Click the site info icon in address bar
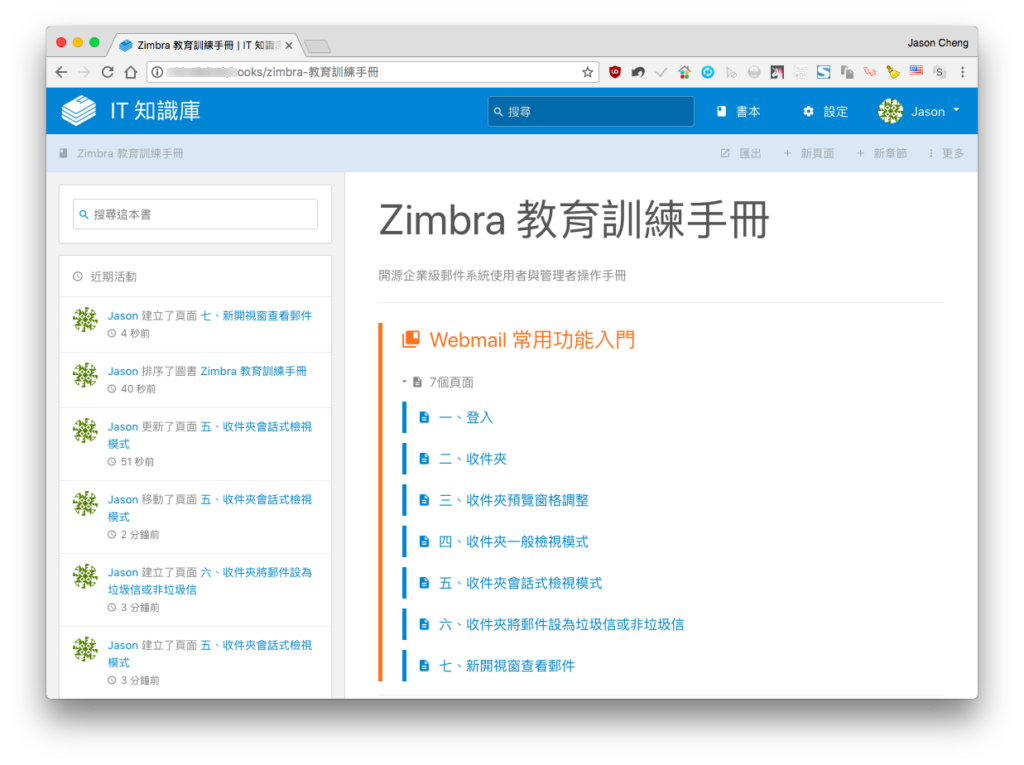This screenshot has width=1024, height=765. coord(157,72)
